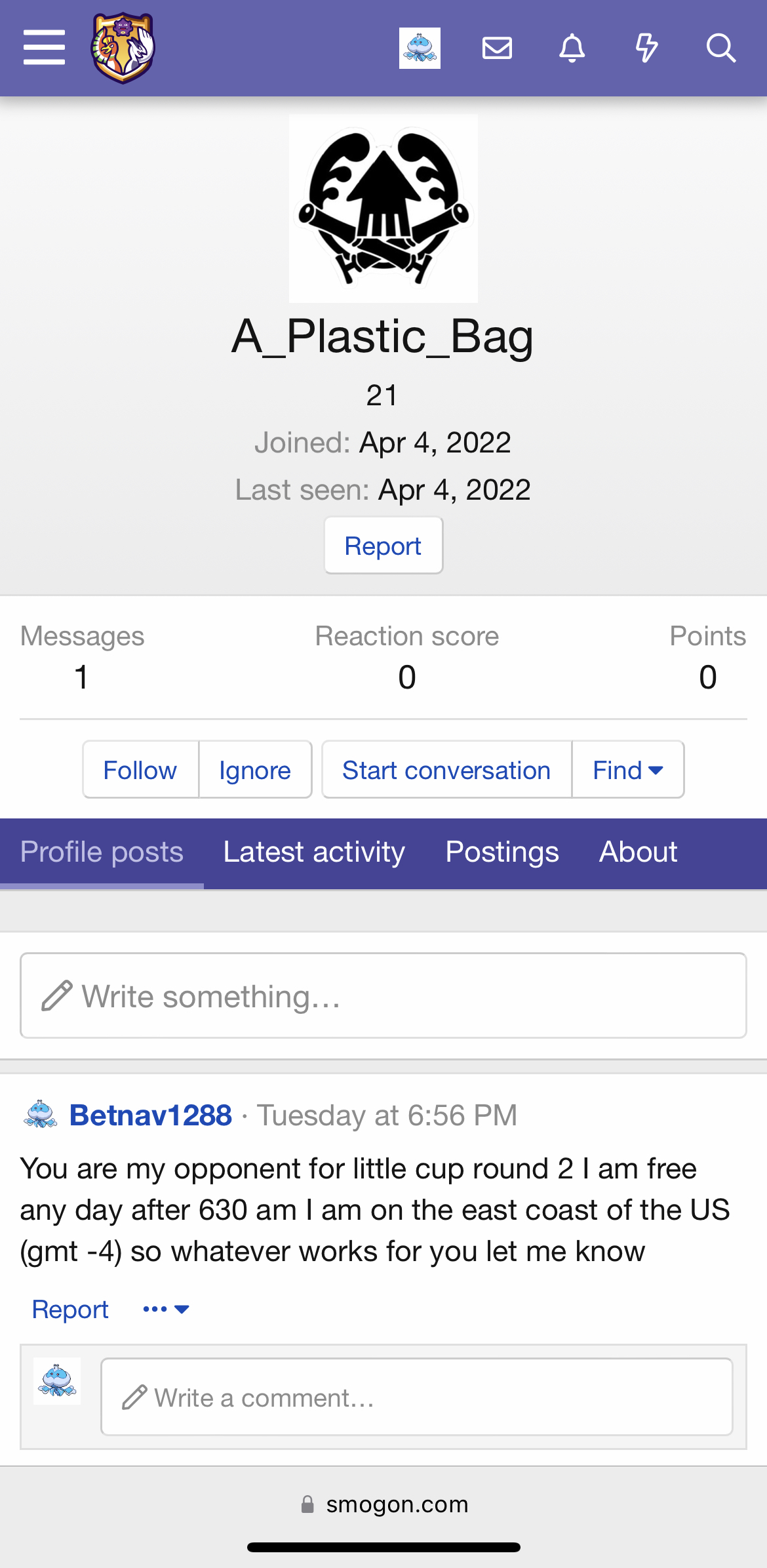Open Betnav1288's username link

click(151, 1115)
